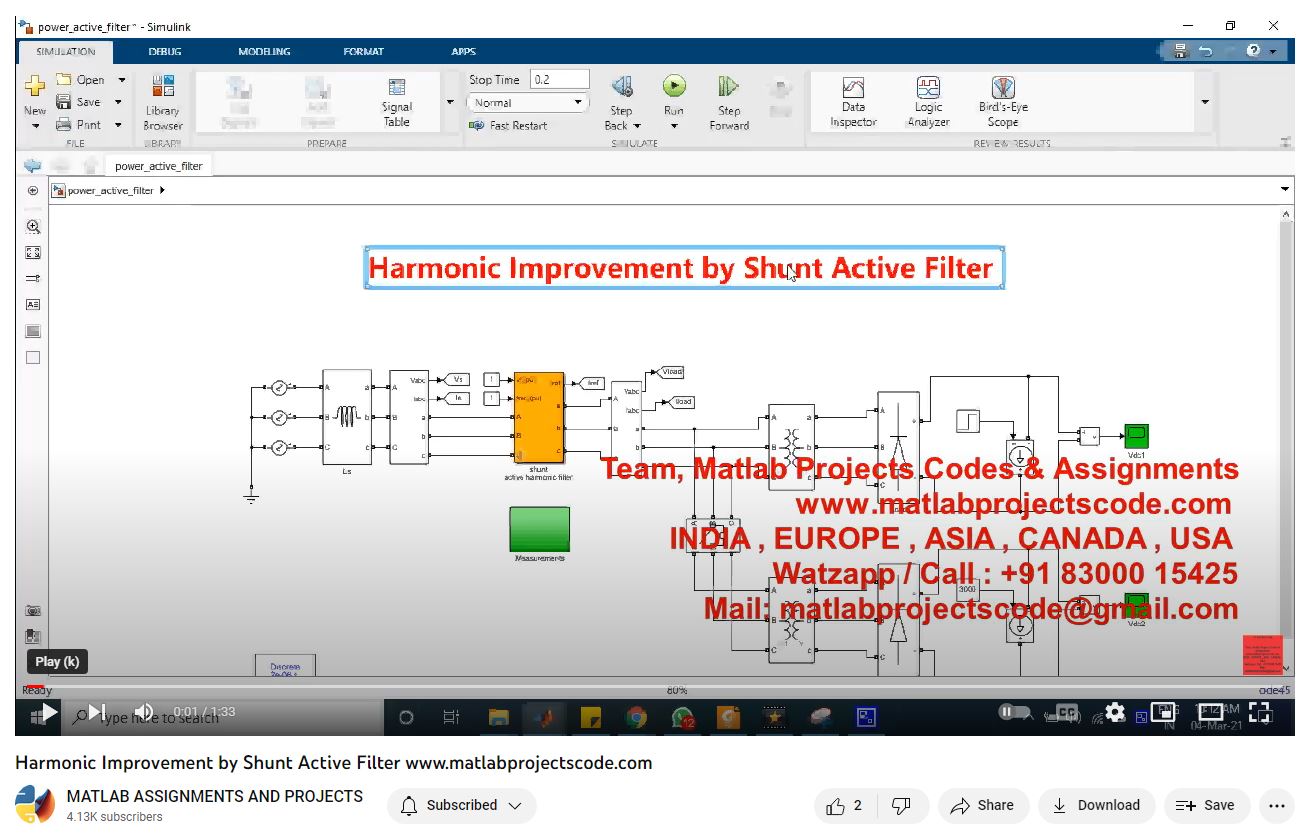Expand the Prepare gallery arrow
The image size is (1307, 836).
coord(450,102)
